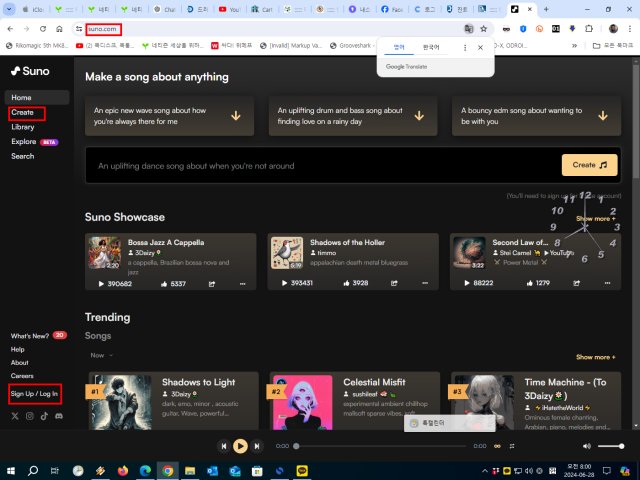Open translate popup options menu

pyautogui.click(x=465, y=48)
